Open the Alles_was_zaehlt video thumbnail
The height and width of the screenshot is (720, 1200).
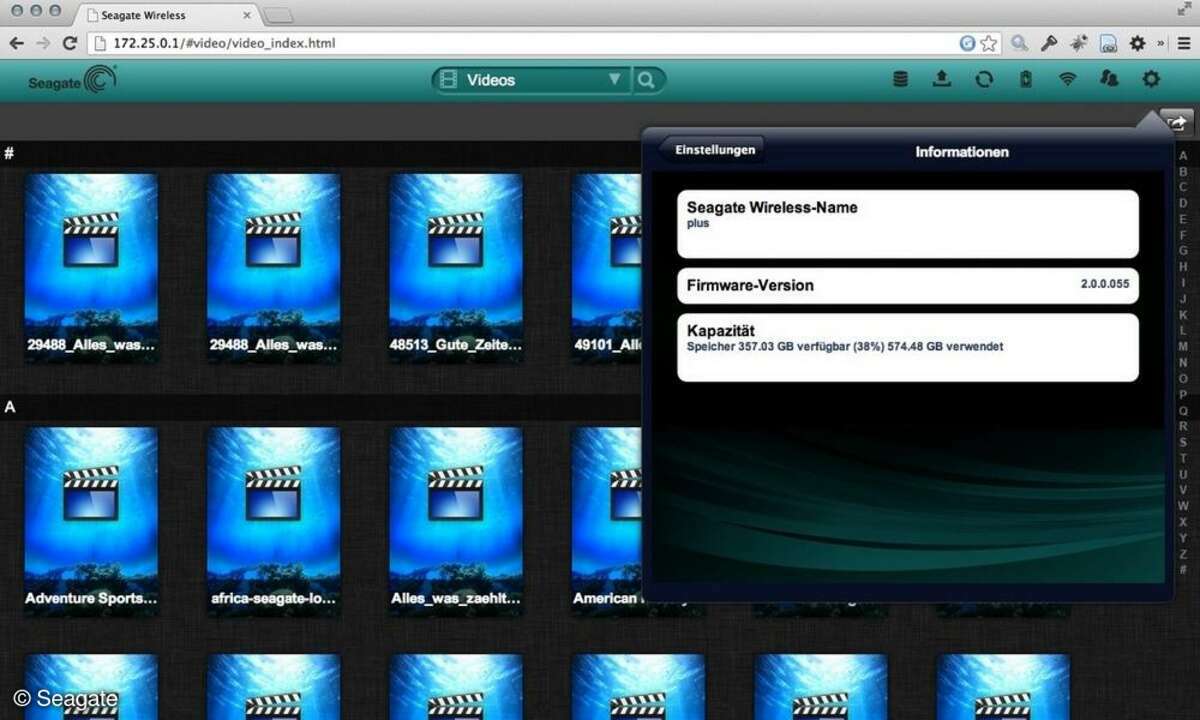coord(456,520)
